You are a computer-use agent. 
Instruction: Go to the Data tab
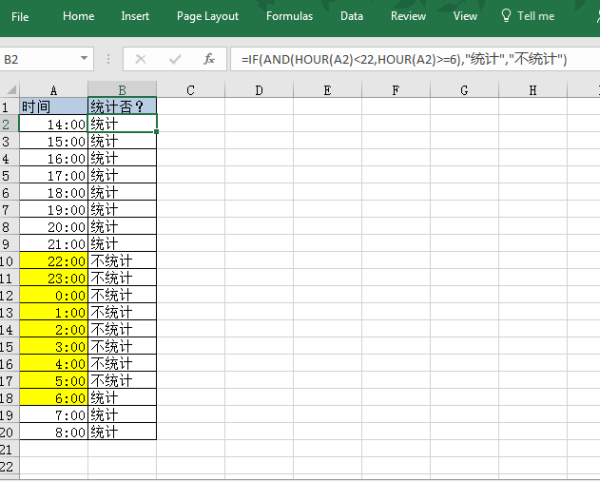tap(351, 16)
